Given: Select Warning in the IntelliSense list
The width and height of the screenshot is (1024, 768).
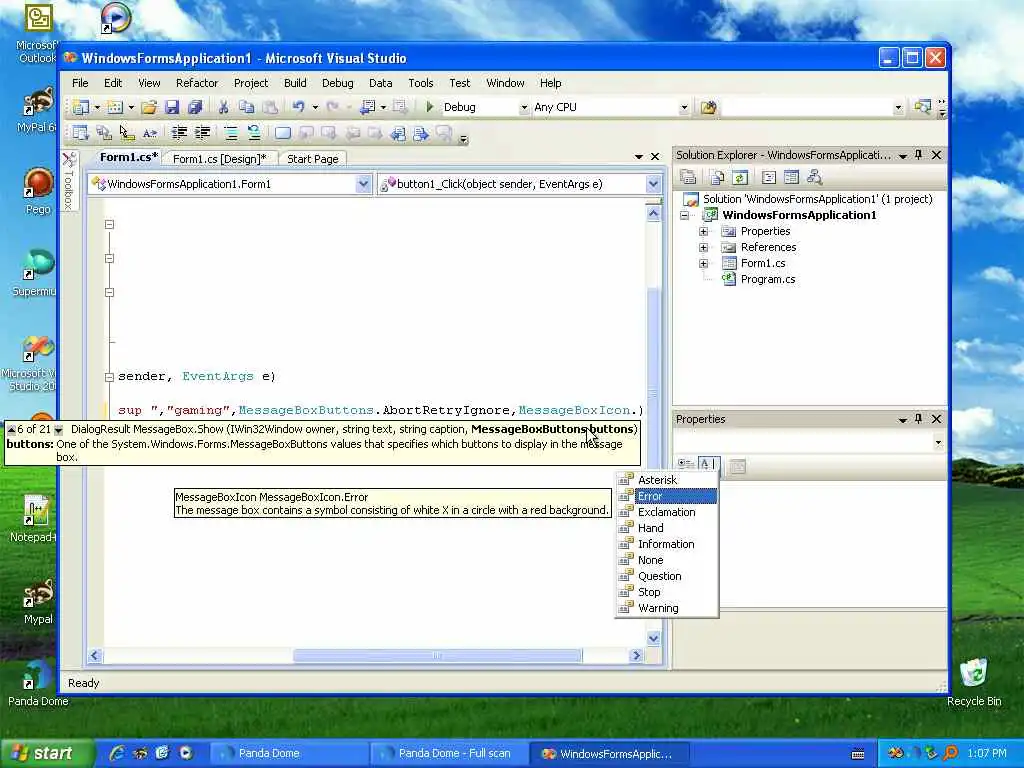Looking at the screenshot, I should (x=666, y=608).
